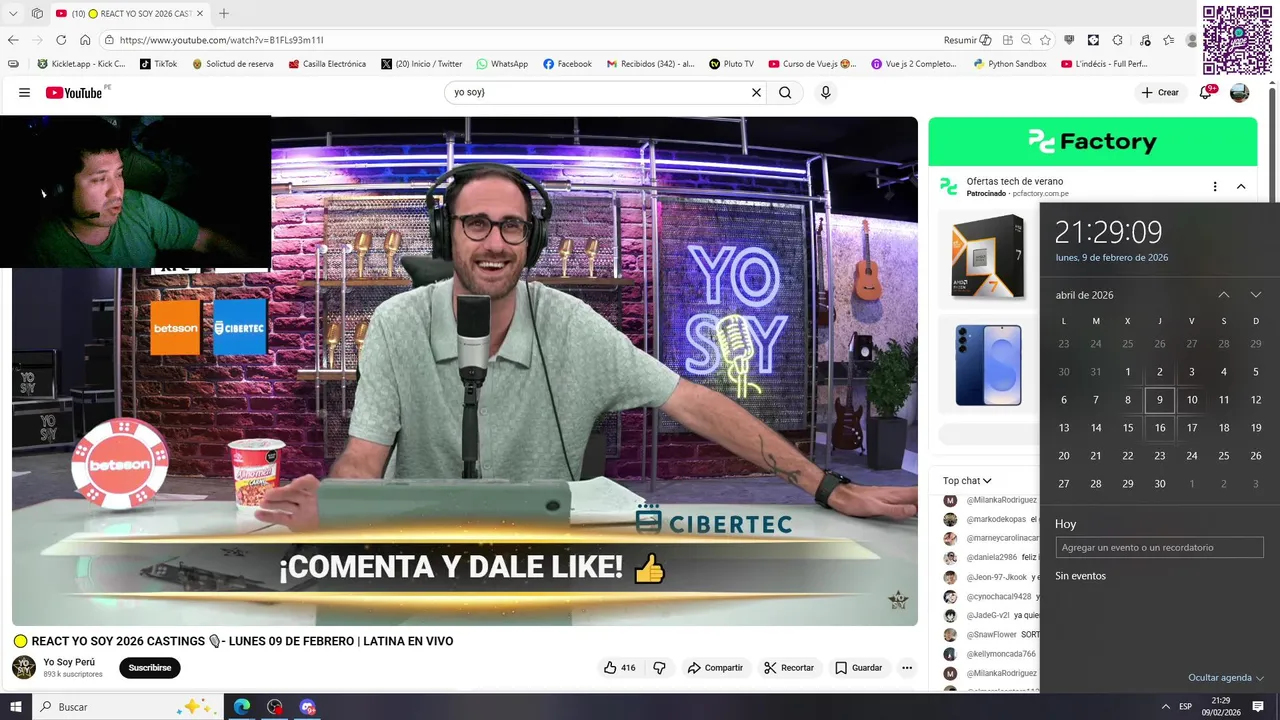
Task: Like the video with thumbs up
Action: click(x=619, y=667)
